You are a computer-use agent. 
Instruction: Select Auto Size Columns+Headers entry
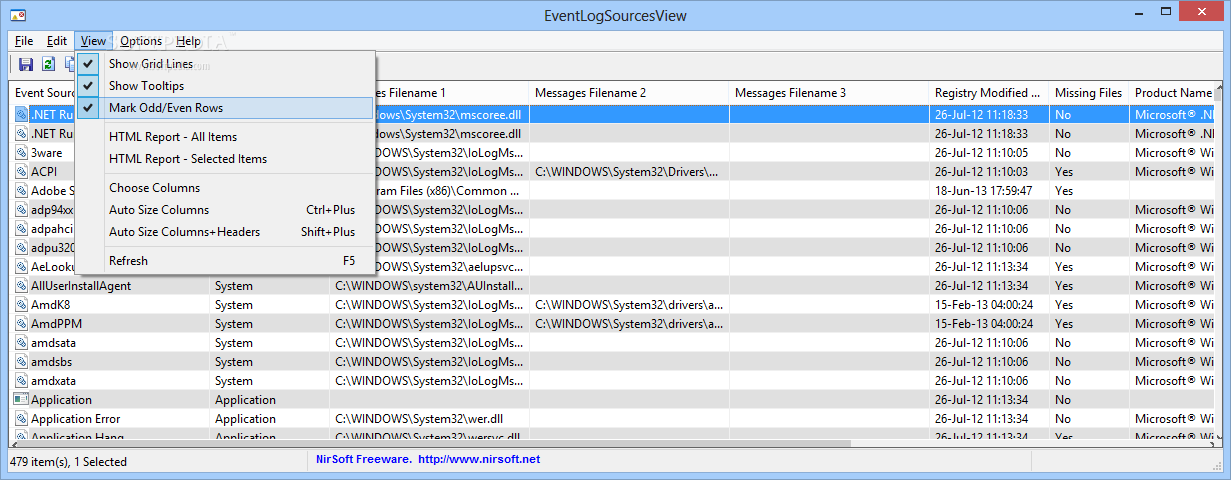click(225, 232)
